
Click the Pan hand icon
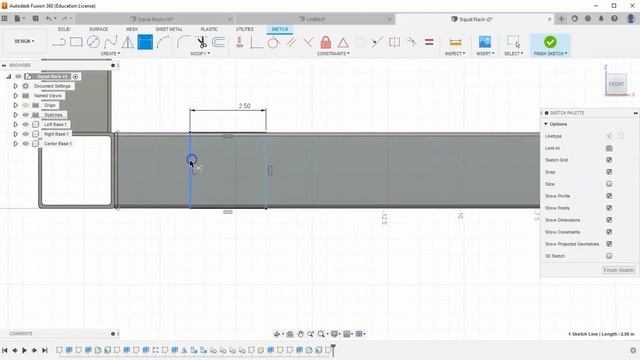pos(300,334)
